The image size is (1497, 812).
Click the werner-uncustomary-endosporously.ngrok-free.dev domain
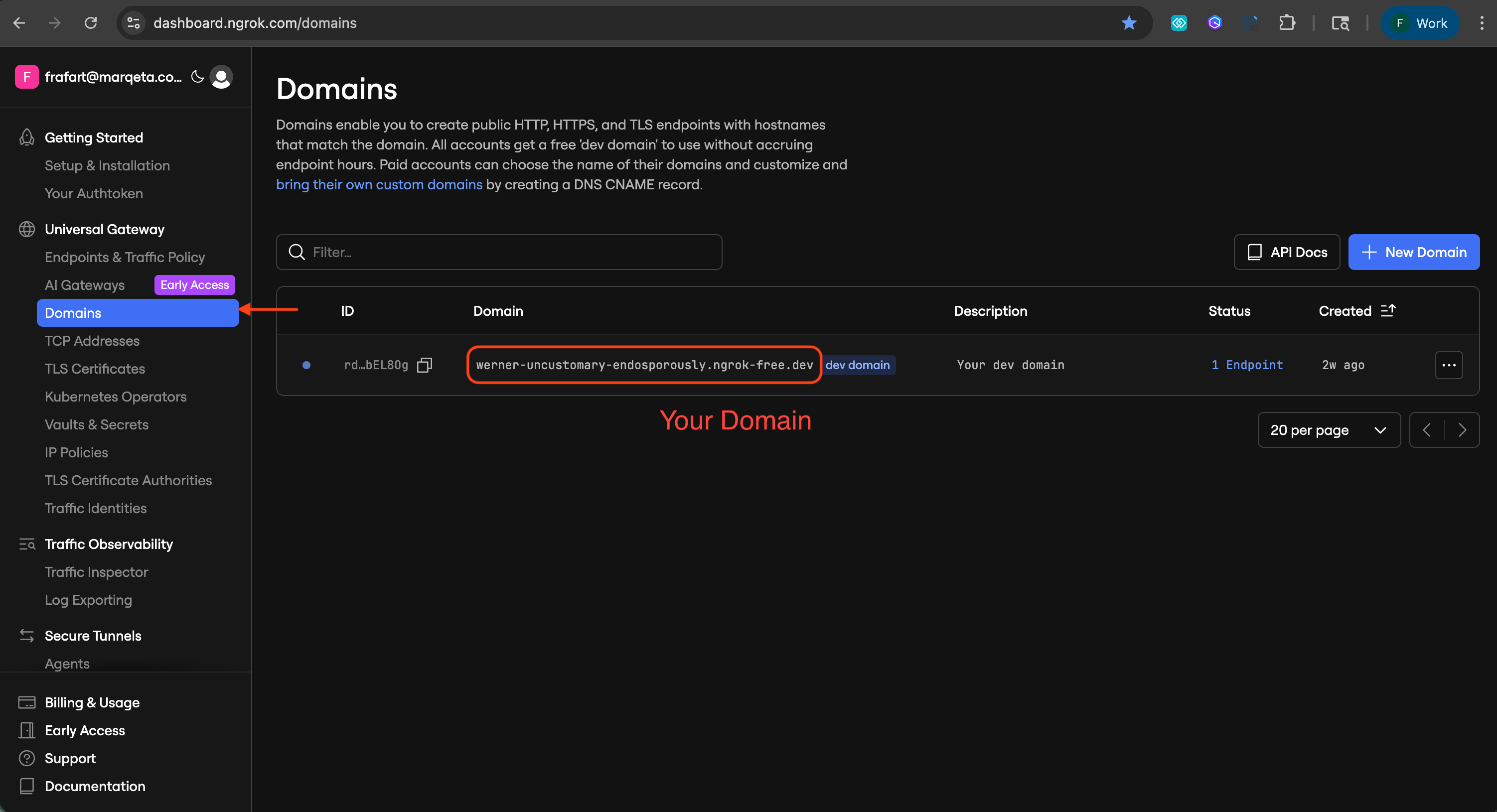pyautogui.click(x=644, y=365)
